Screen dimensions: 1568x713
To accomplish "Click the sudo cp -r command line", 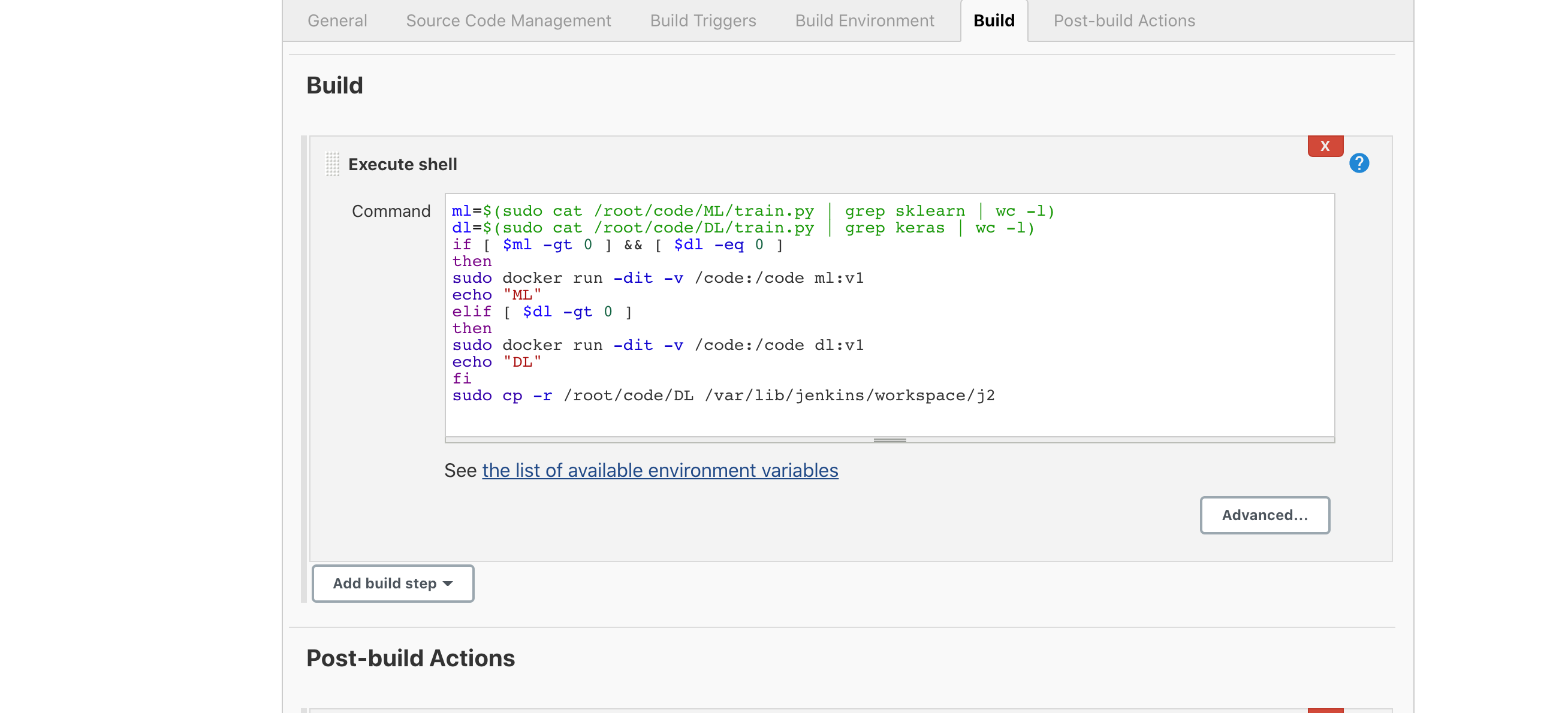I will point(722,395).
